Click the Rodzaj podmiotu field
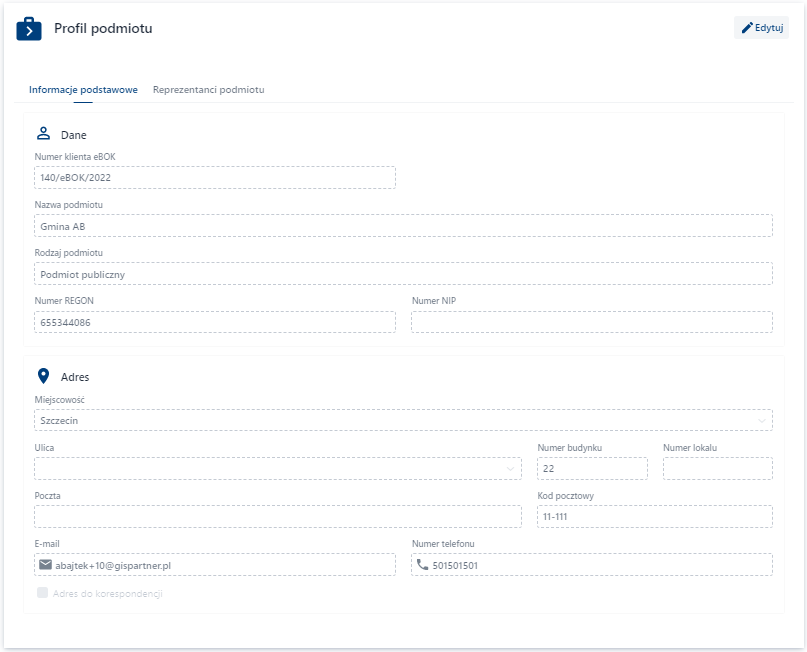This screenshot has height=652, width=807. coord(403,274)
